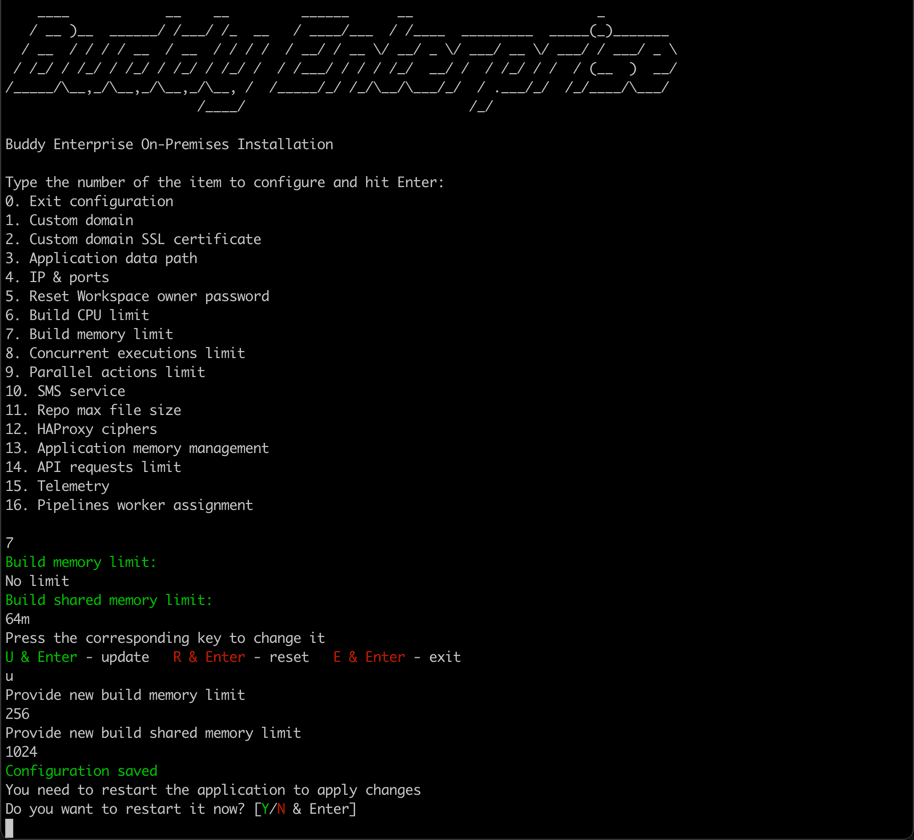Select '12. HAProxy ciphers' option
Image resolution: width=914 pixels, height=840 pixels.
pyautogui.click(x=81, y=429)
